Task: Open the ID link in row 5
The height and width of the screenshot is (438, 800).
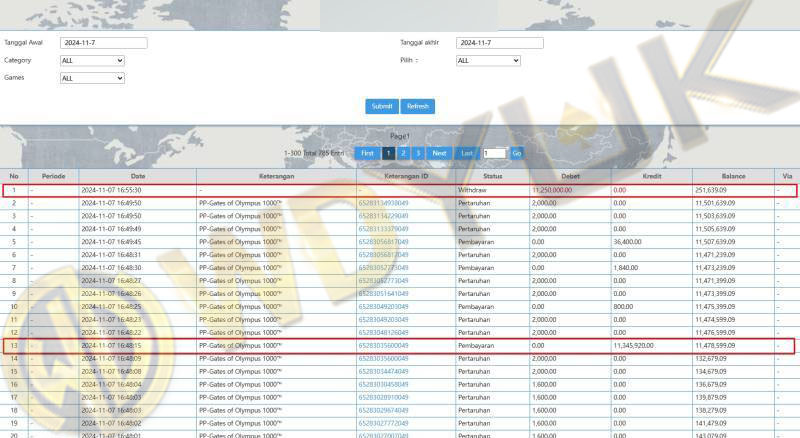Action: click(383, 242)
